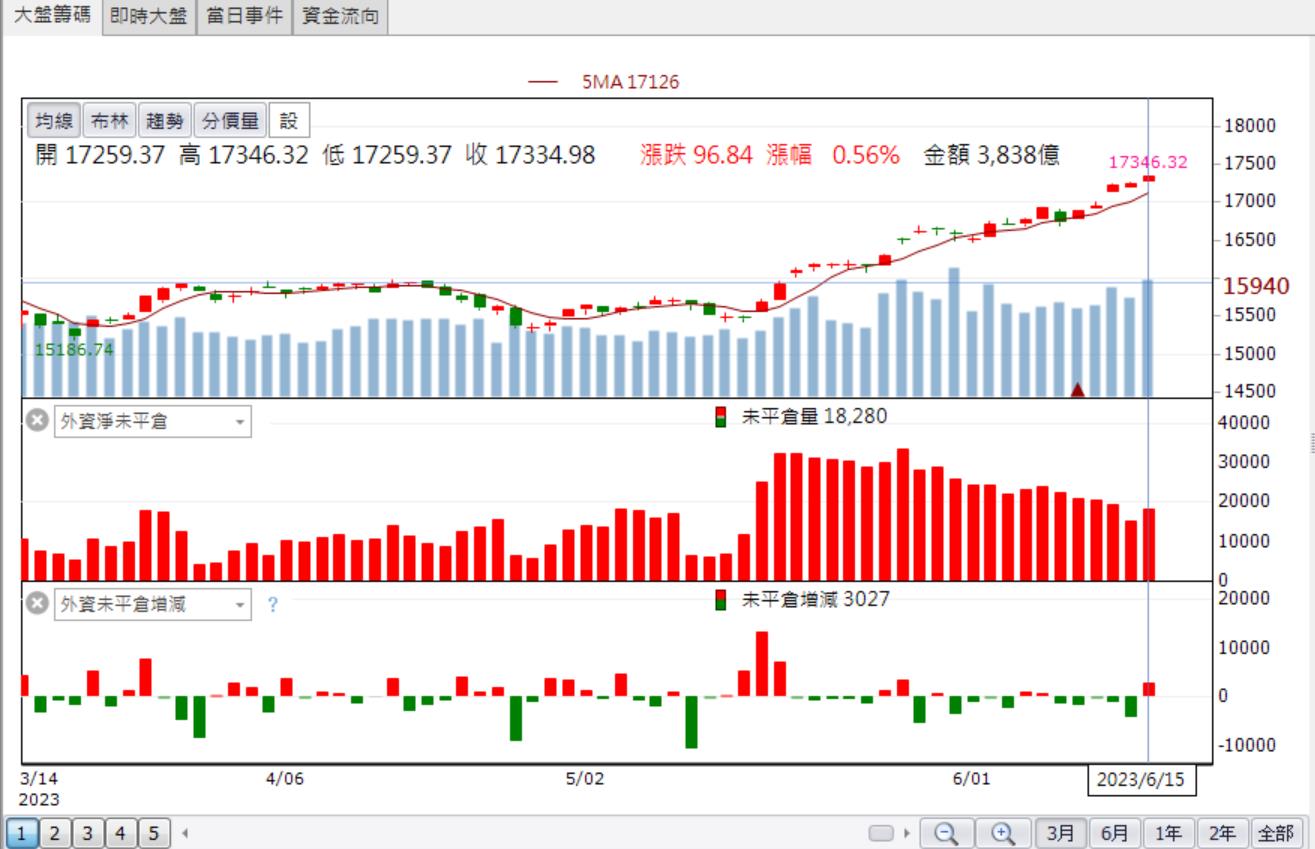Click the small scroll handle before zoom buttons
The image size is (1315, 849).
pyautogui.click(x=880, y=832)
